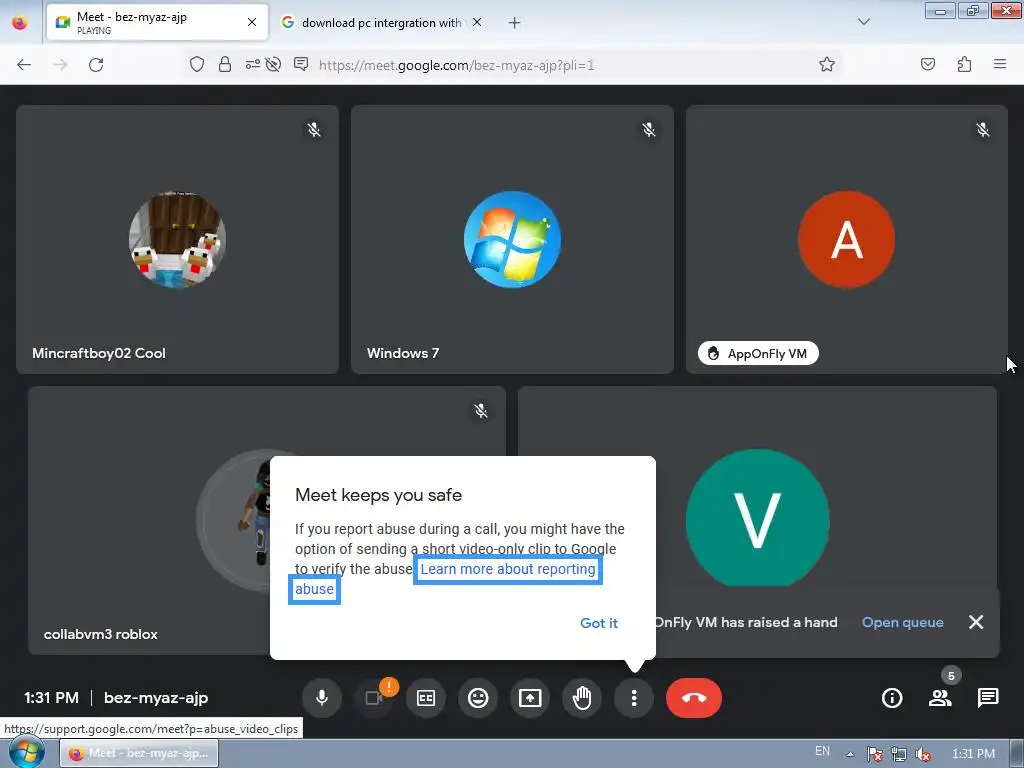Switch to the download pc intergration tab

tap(381, 22)
